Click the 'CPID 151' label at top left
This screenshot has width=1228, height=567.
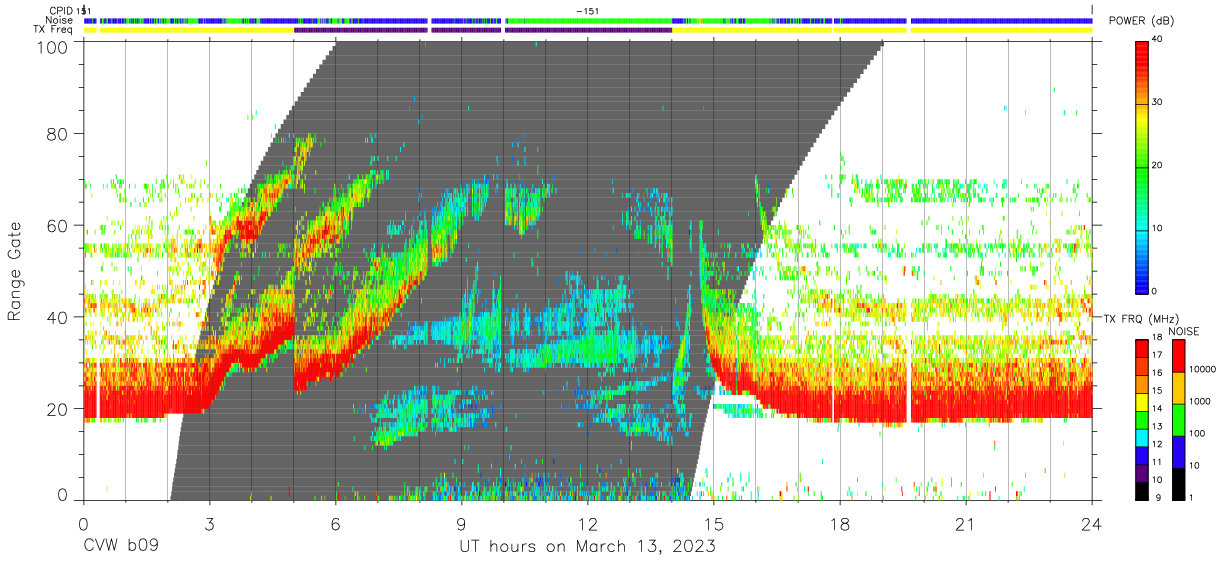70,10
